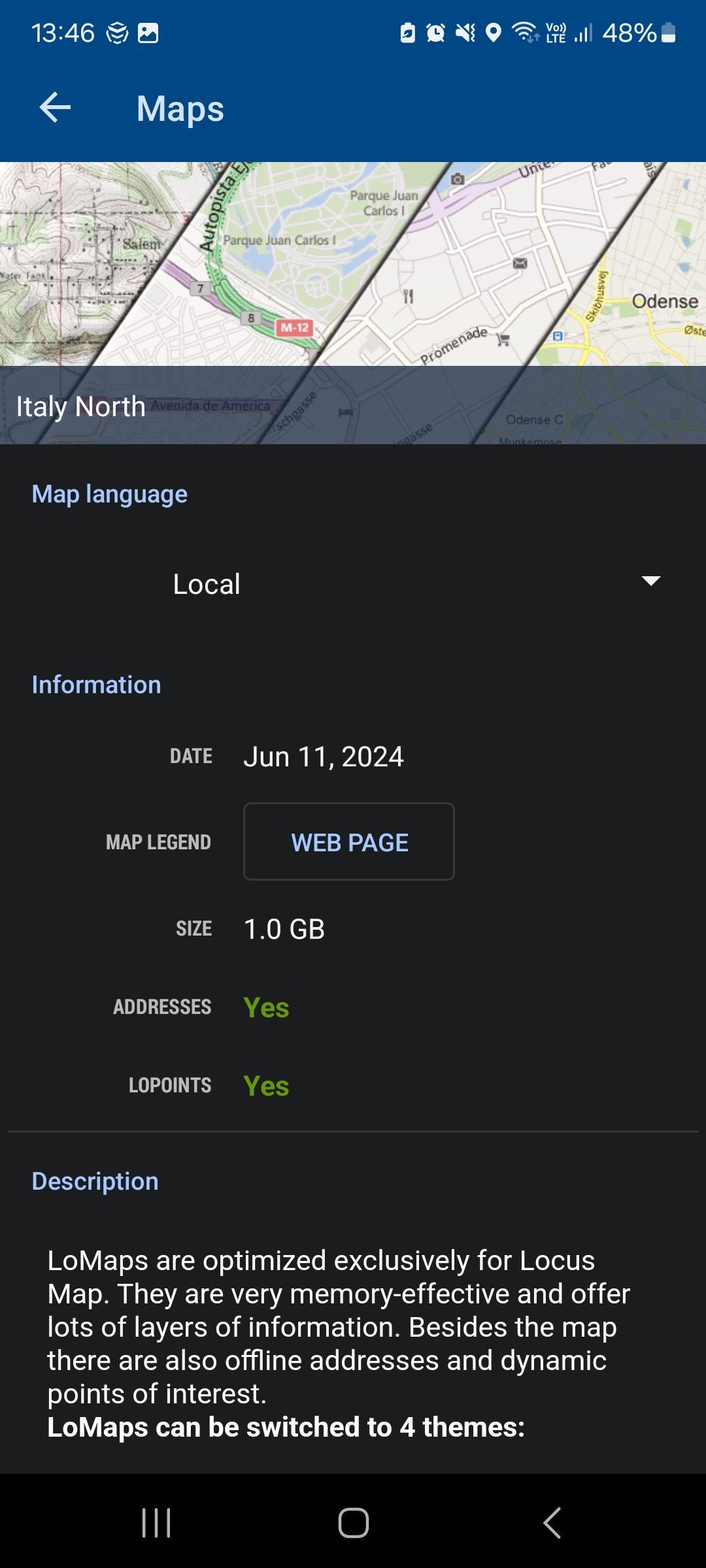Expand the map language dropdown arrow
The width and height of the screenshot is (706, 1568).
[651, 581]
